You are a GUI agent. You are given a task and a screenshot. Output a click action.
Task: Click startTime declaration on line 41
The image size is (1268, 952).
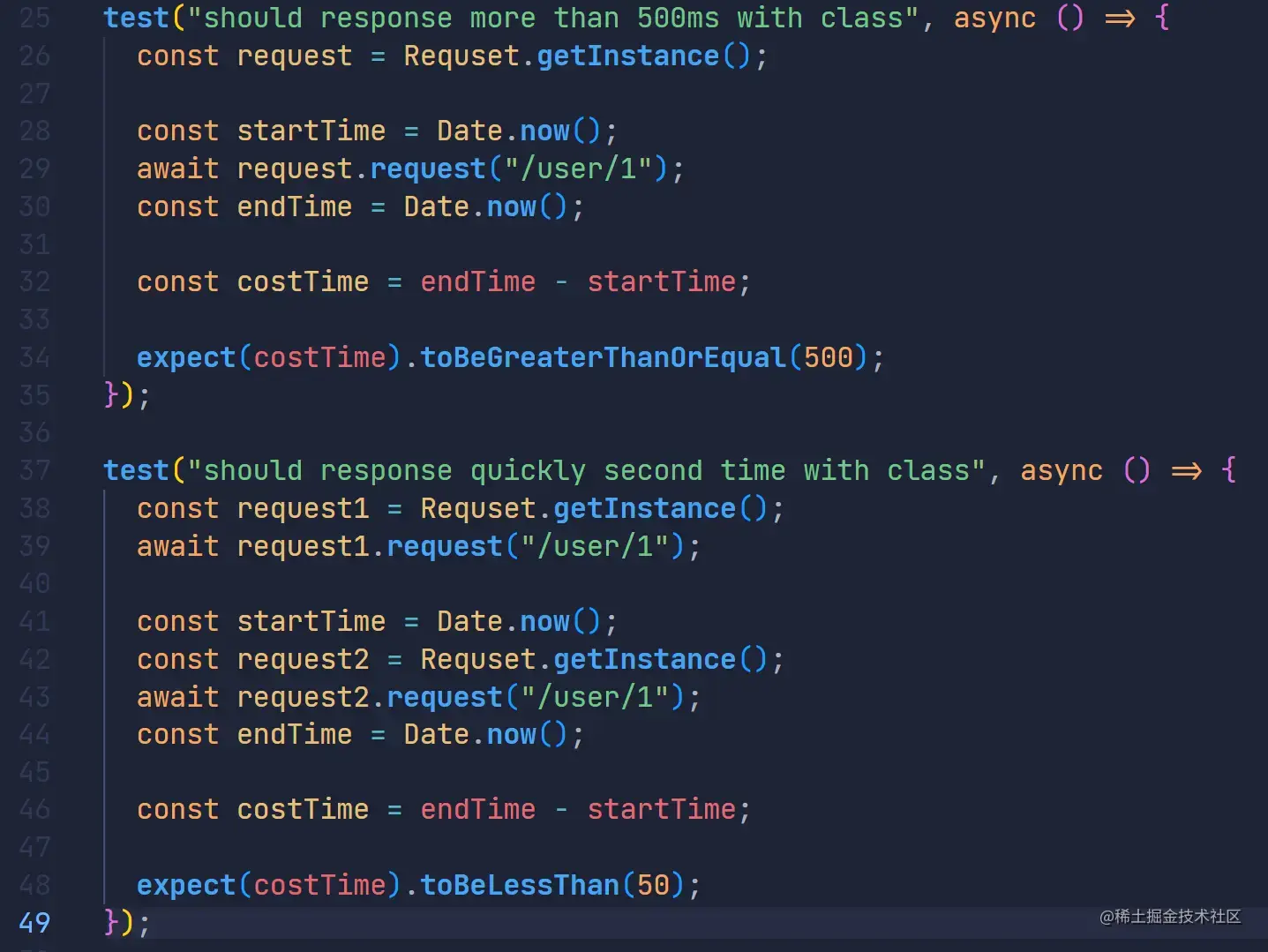[311, 621]
